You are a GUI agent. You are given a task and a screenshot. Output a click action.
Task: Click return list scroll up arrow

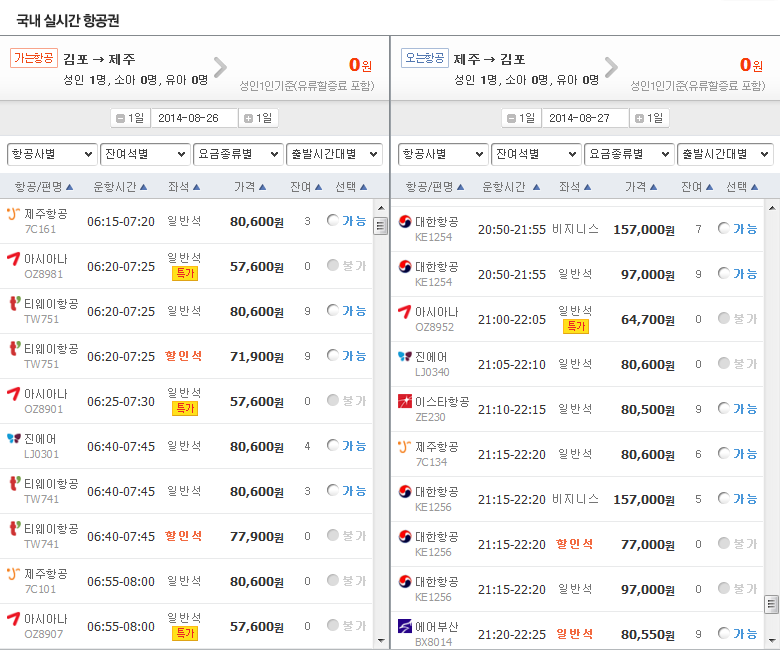point(772,208)
